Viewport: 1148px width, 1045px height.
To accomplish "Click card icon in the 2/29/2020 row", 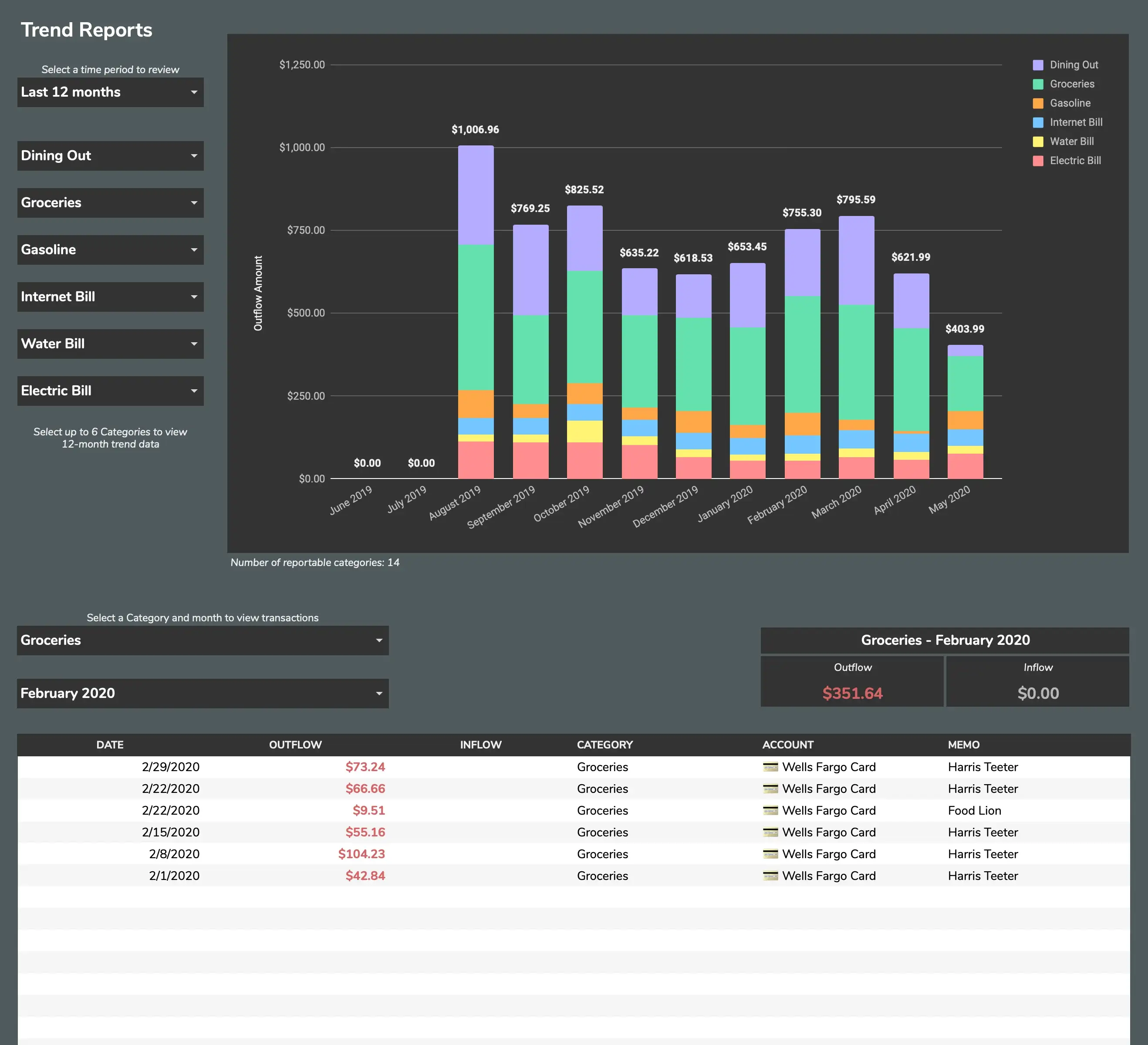I will click(770, 767).
